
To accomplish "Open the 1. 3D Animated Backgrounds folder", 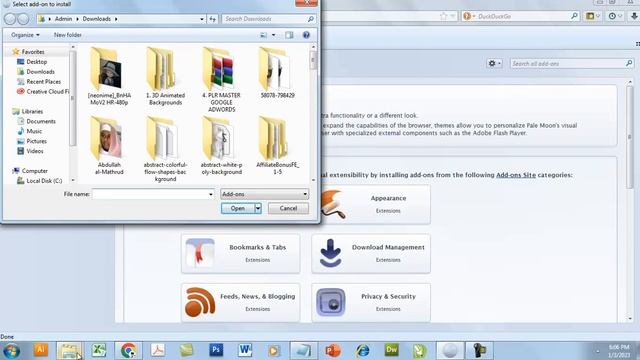I will click(165, 76).
